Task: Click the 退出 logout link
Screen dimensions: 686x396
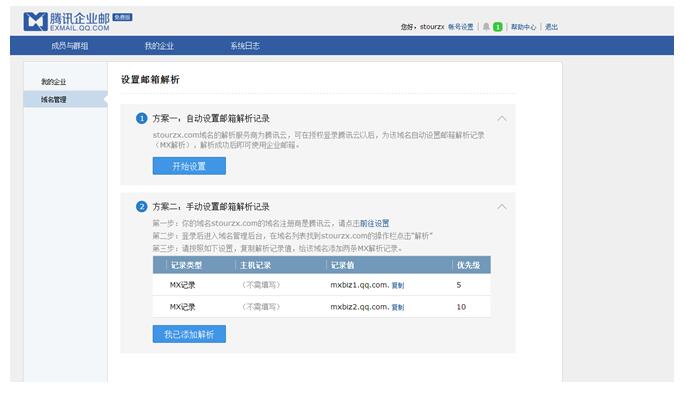Action: pyautogui.click(x=551, y=27)
